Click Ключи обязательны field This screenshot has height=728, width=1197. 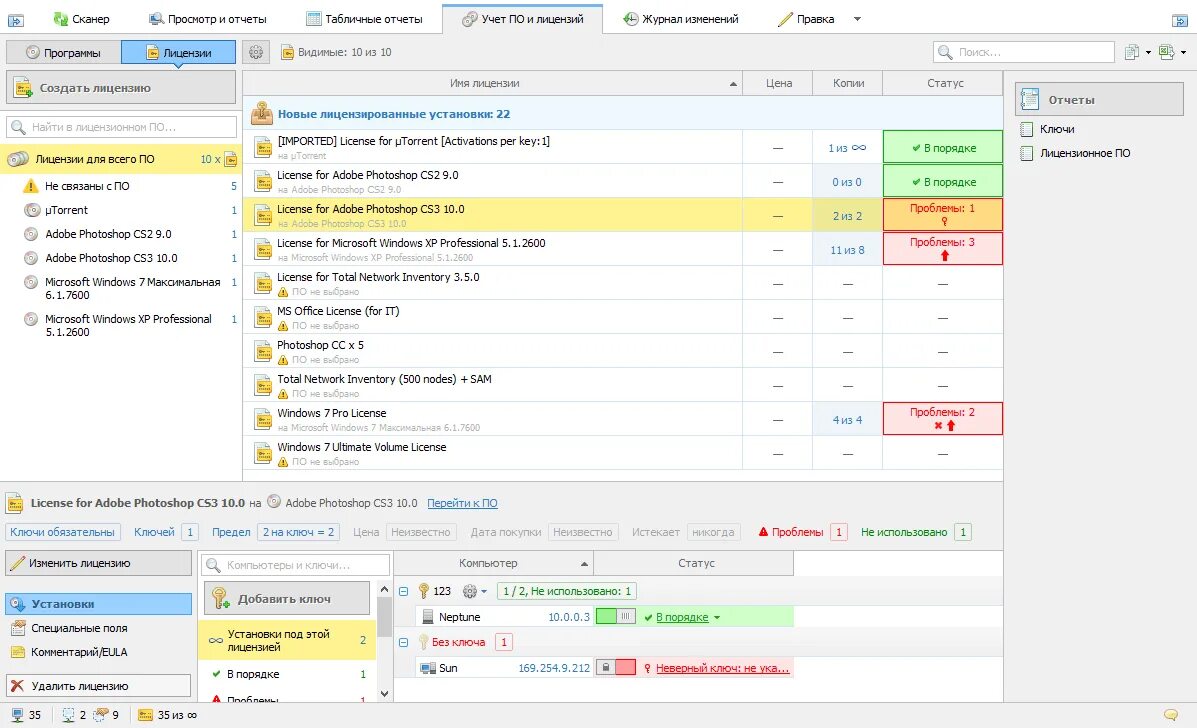coord(63,532)
